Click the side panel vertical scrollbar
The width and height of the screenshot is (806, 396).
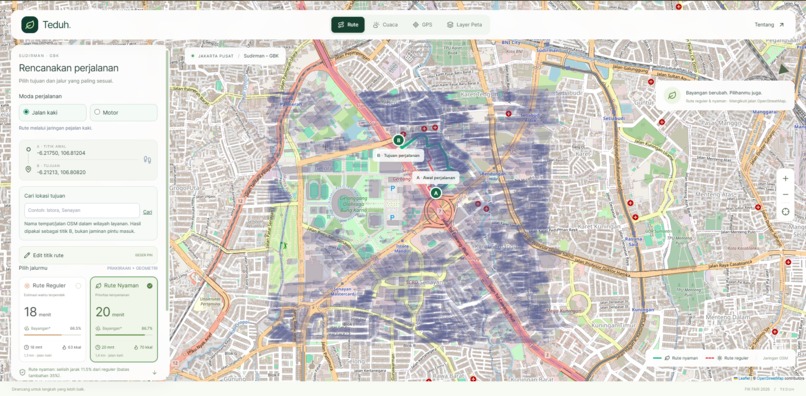pyautogui.click(x=167, y=180)
